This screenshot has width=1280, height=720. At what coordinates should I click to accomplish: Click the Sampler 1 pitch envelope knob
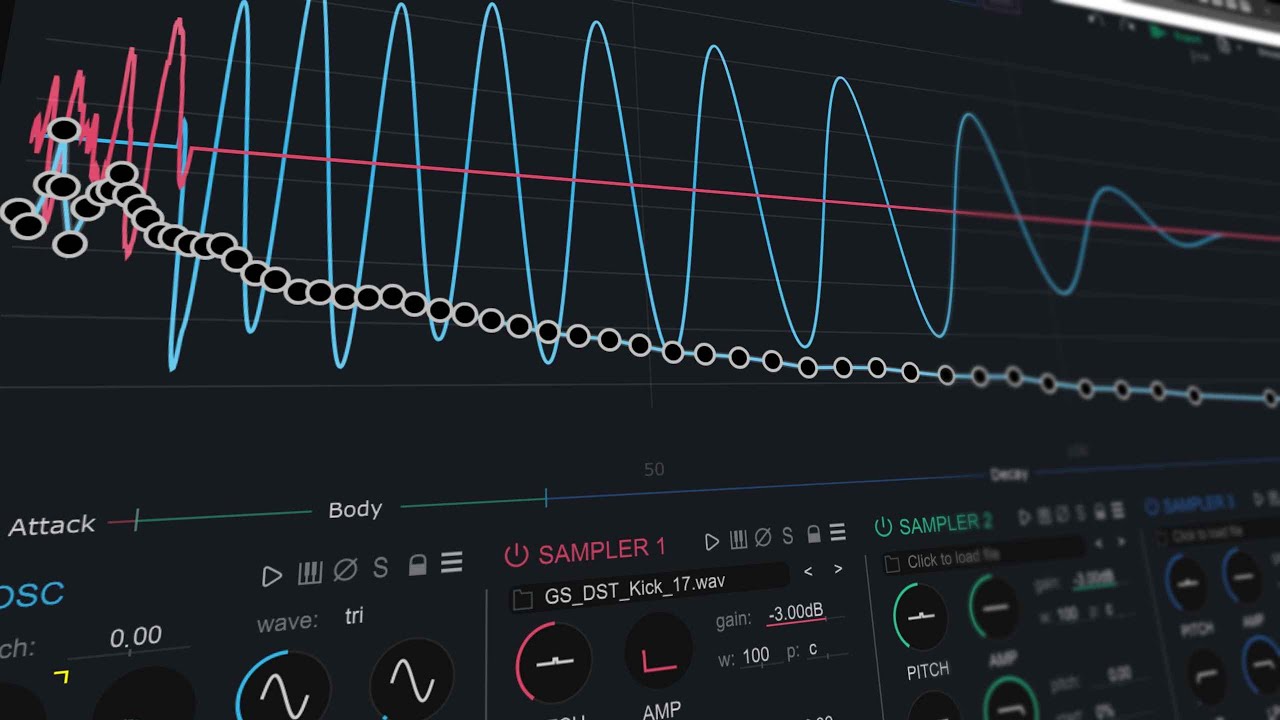553,661
